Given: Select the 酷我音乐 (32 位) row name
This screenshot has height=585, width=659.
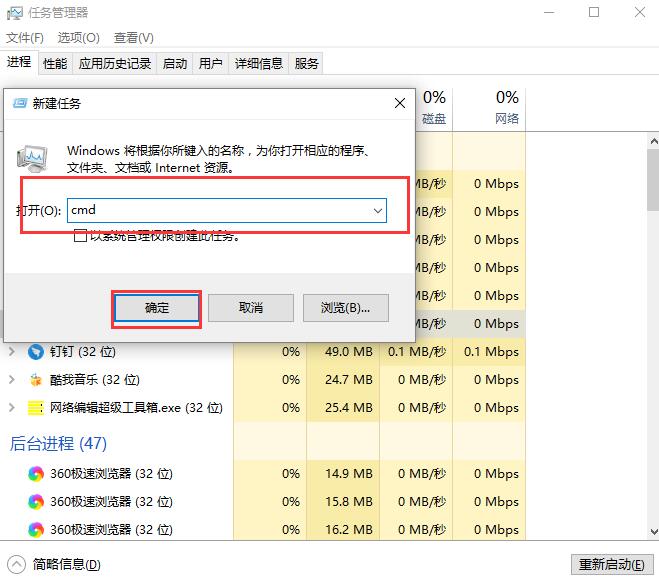Looking at the screenshot, I should 95,379.
